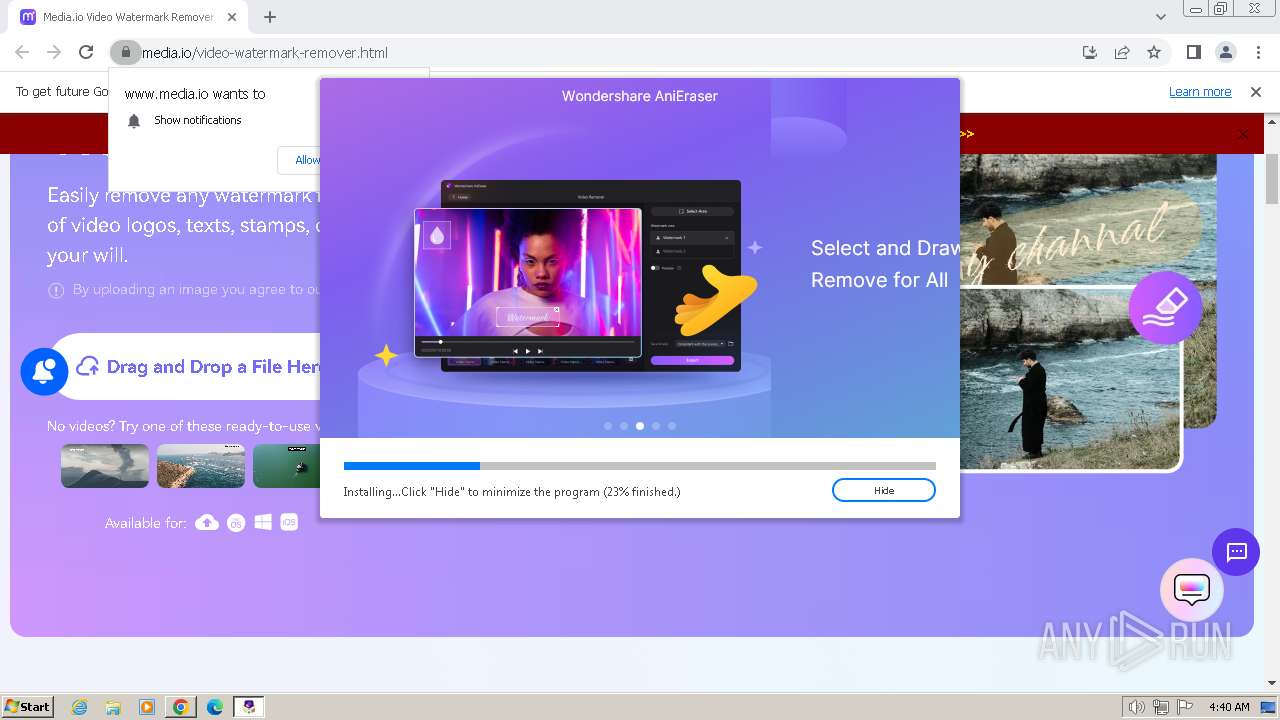Click the Hide button in installer
Image resolution: width=1280 pixels, height=720 pixels.
click(x=883, y=490)
